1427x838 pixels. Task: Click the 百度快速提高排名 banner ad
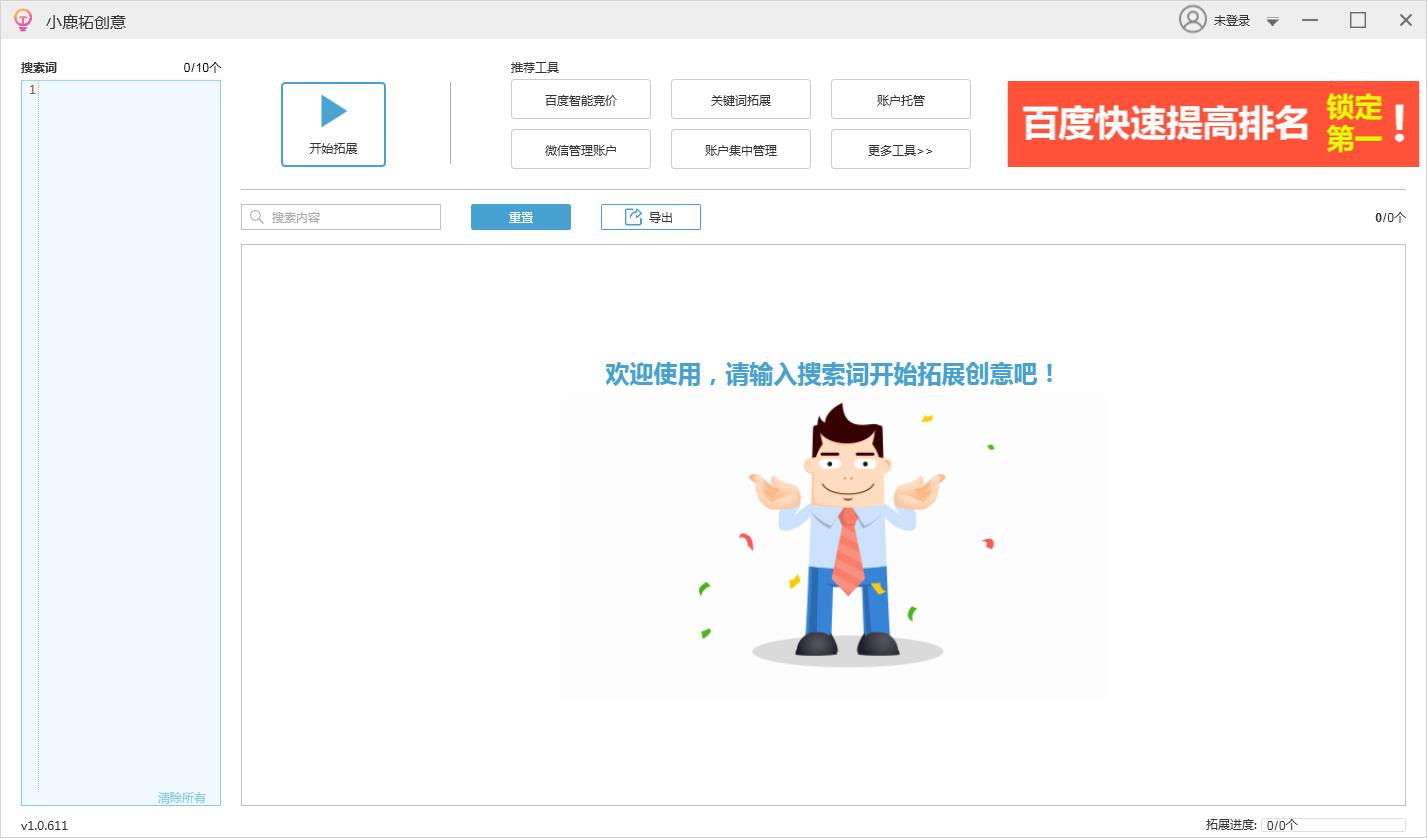tap(1212, 124)
